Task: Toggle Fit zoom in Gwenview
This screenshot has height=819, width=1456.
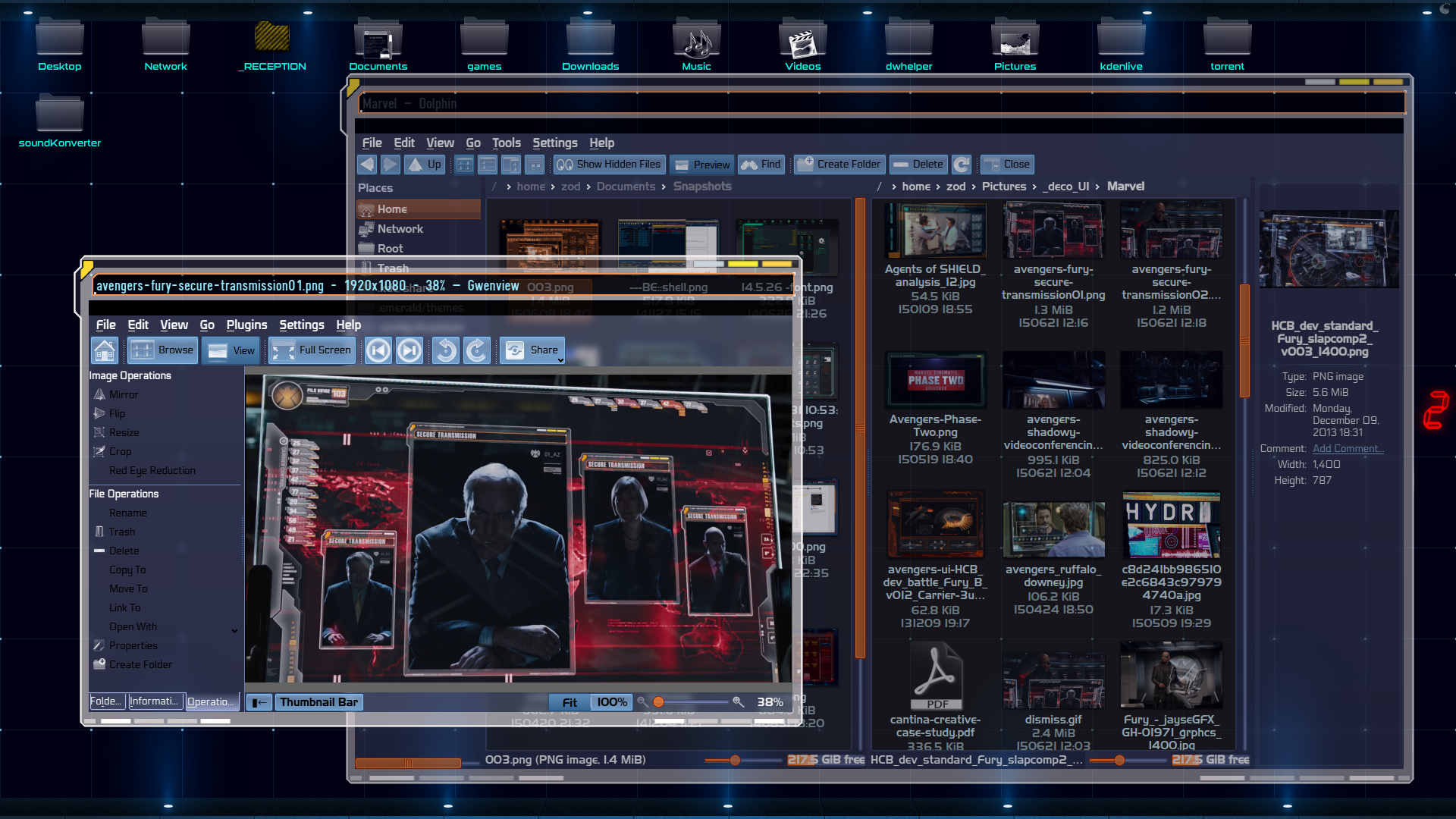Action: (570, 702)
